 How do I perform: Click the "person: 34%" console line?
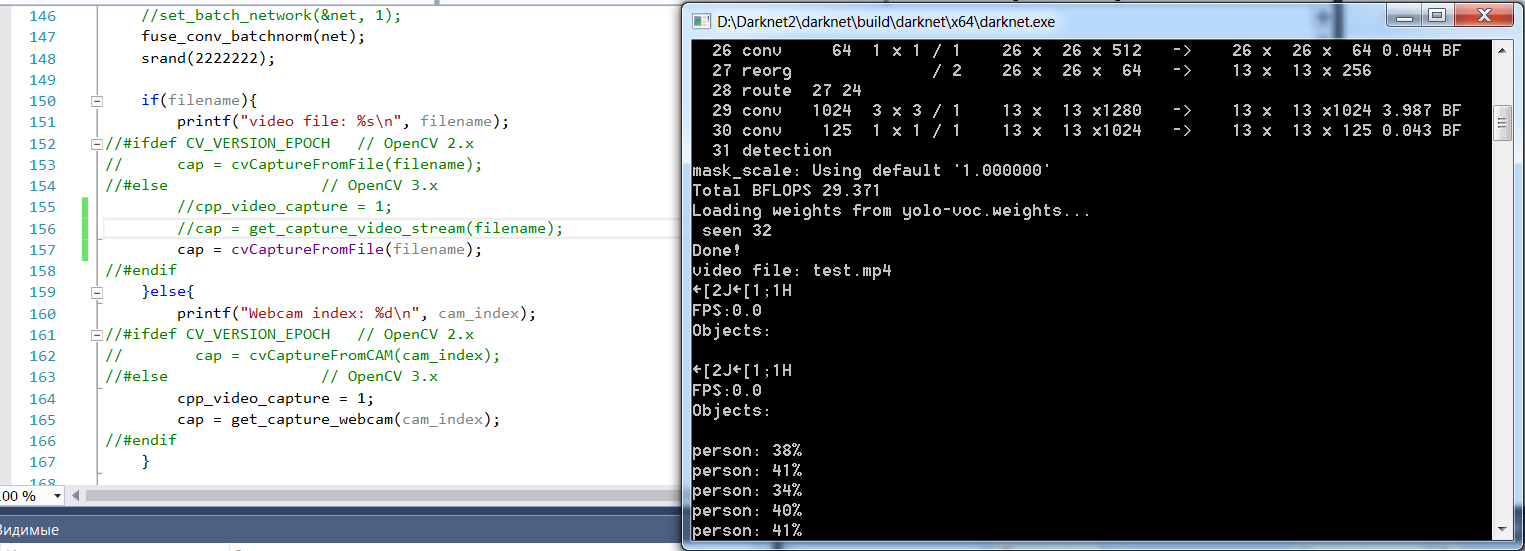point(746,490)
